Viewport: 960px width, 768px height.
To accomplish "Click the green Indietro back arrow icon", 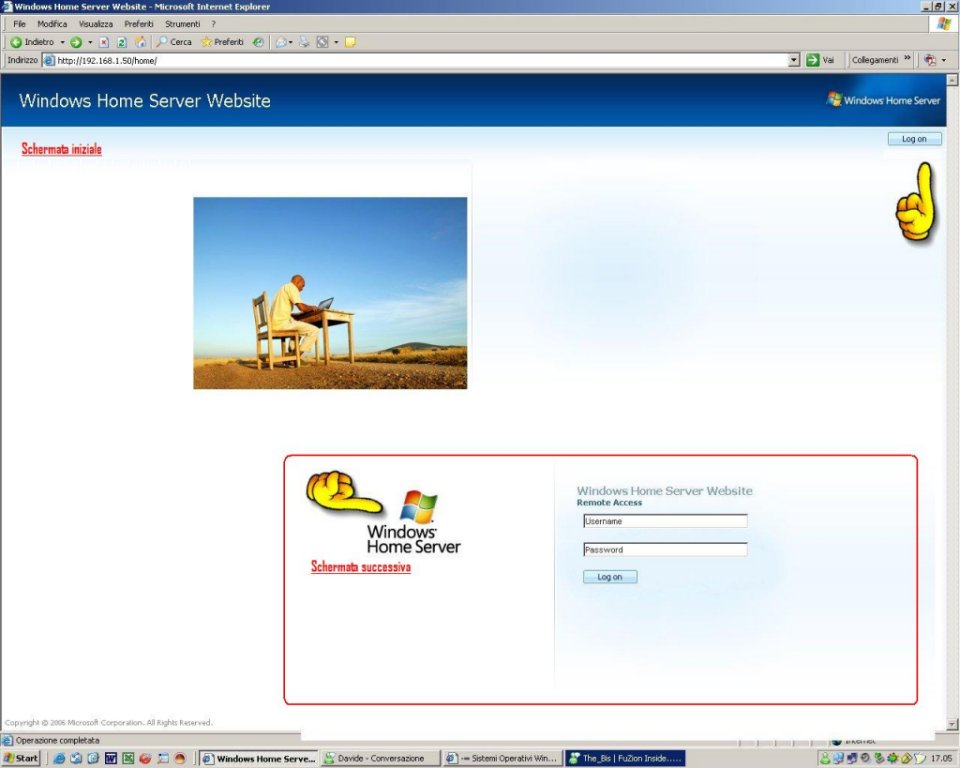I will click(x=16, y=42).
